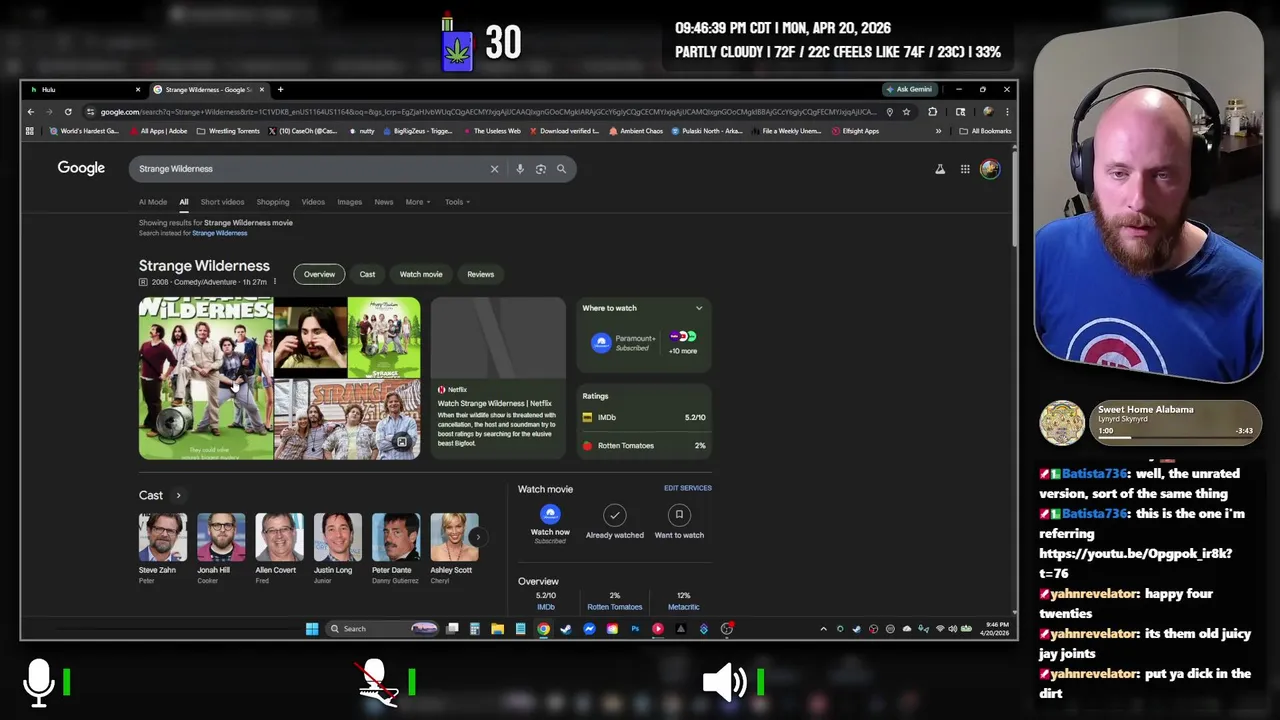Click the Google account avatar
Screen dimensions: 1280x720
[990, 169]
